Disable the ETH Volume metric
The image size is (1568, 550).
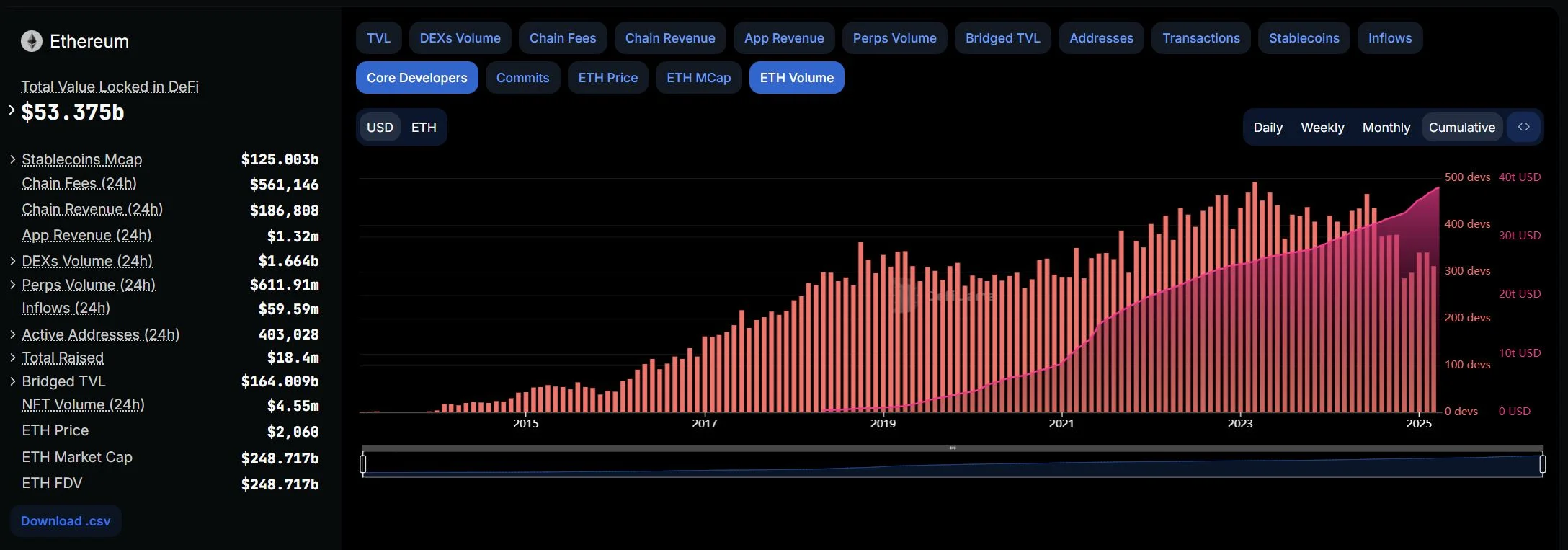(797, 77)
